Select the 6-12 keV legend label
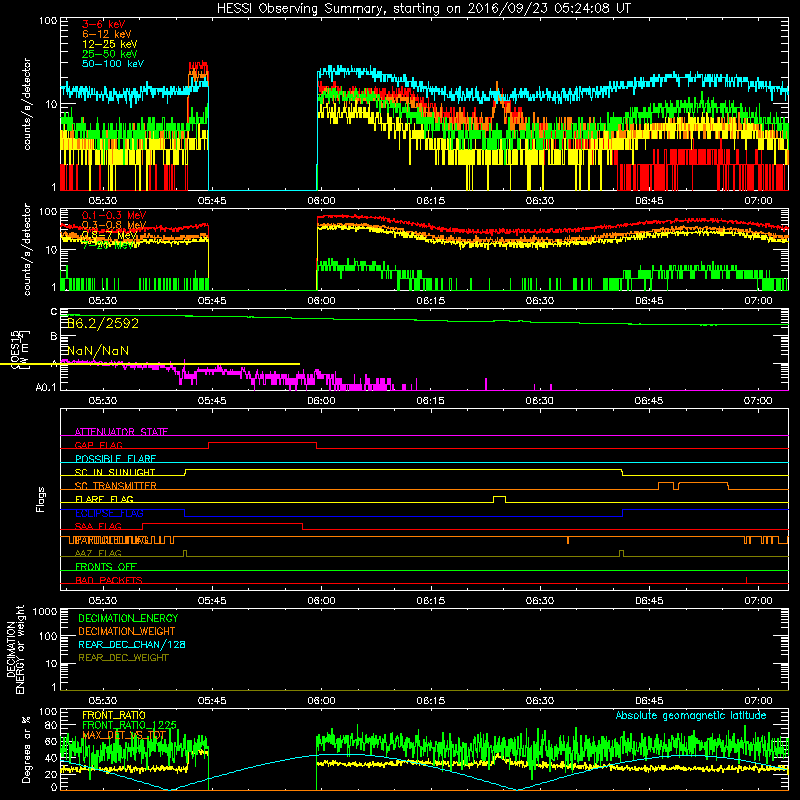800x800 pixels. [107, 34]
